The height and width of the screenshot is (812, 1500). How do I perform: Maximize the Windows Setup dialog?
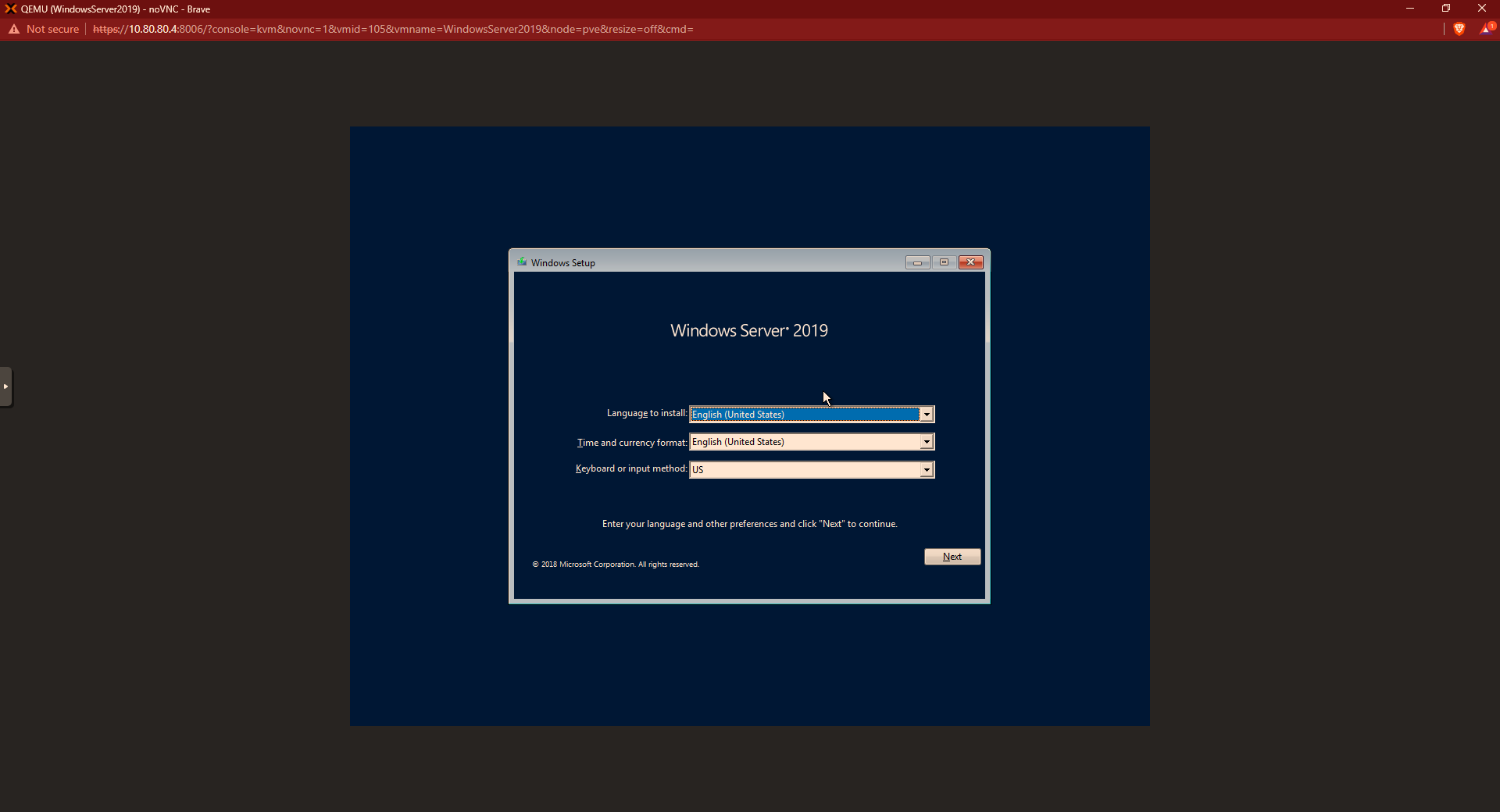(x=943, y=262)
